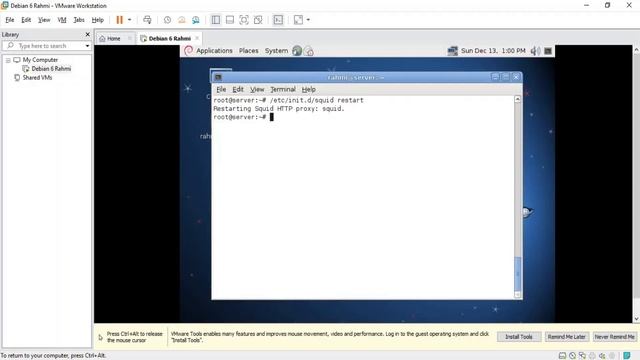Image resolution: width=640 pixels, height=360 pixels.
Task: Open the terminal File menu
Action: [x=221, y=89]
